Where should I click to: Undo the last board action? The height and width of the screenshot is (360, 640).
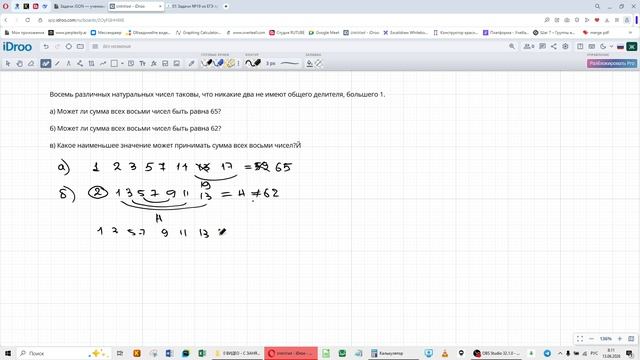(46, 47)
